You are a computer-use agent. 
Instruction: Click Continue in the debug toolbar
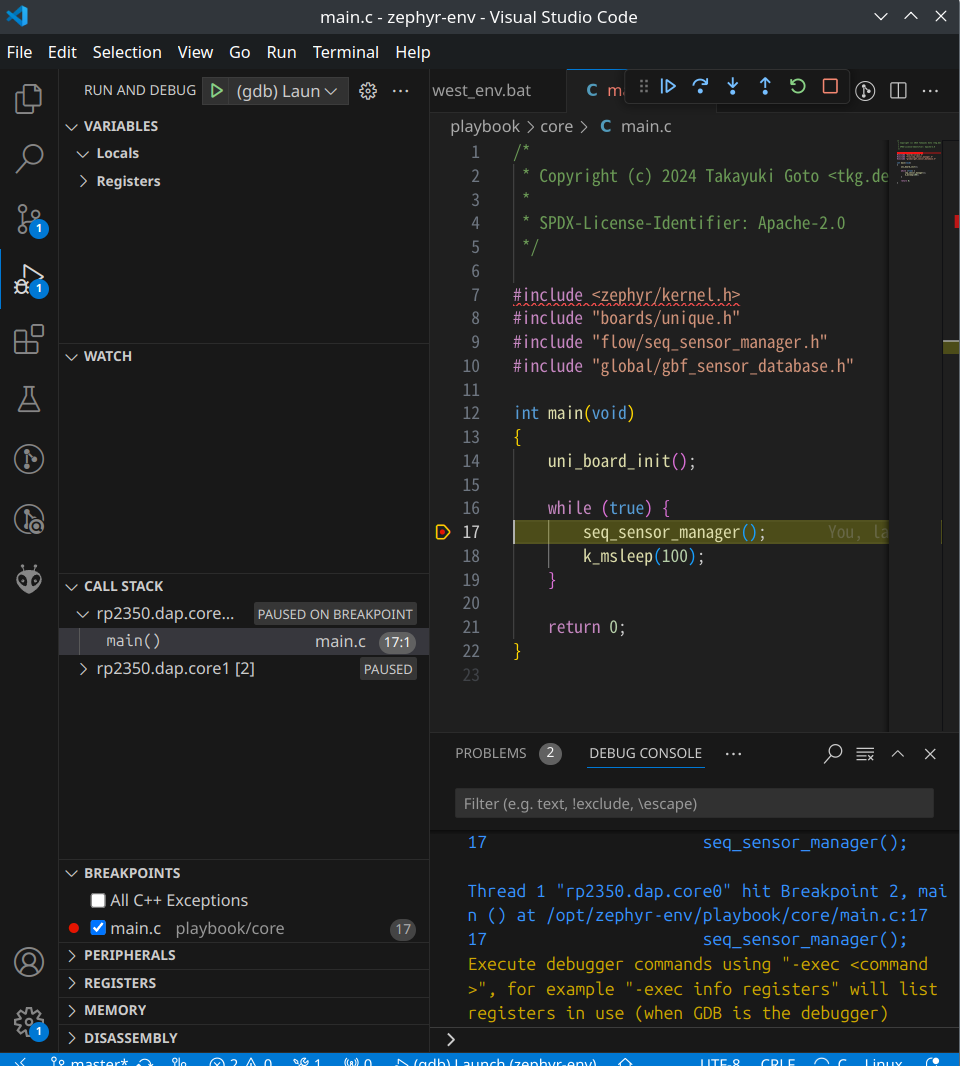click(668, 87)
